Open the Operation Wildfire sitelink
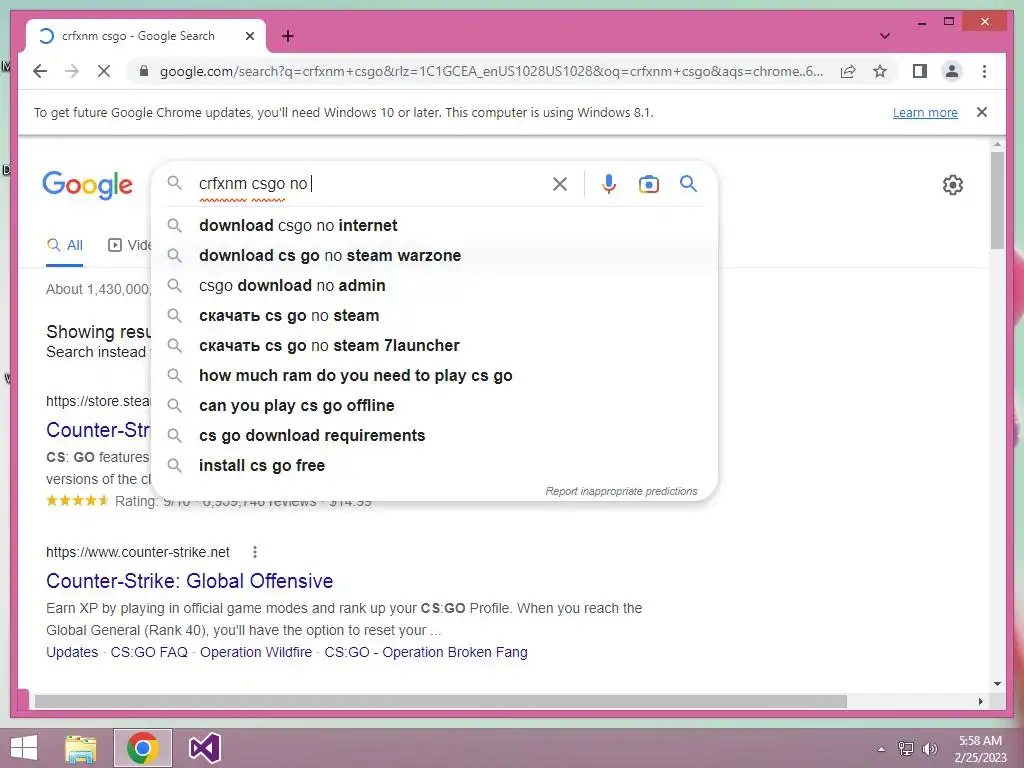 pos(256,652)
